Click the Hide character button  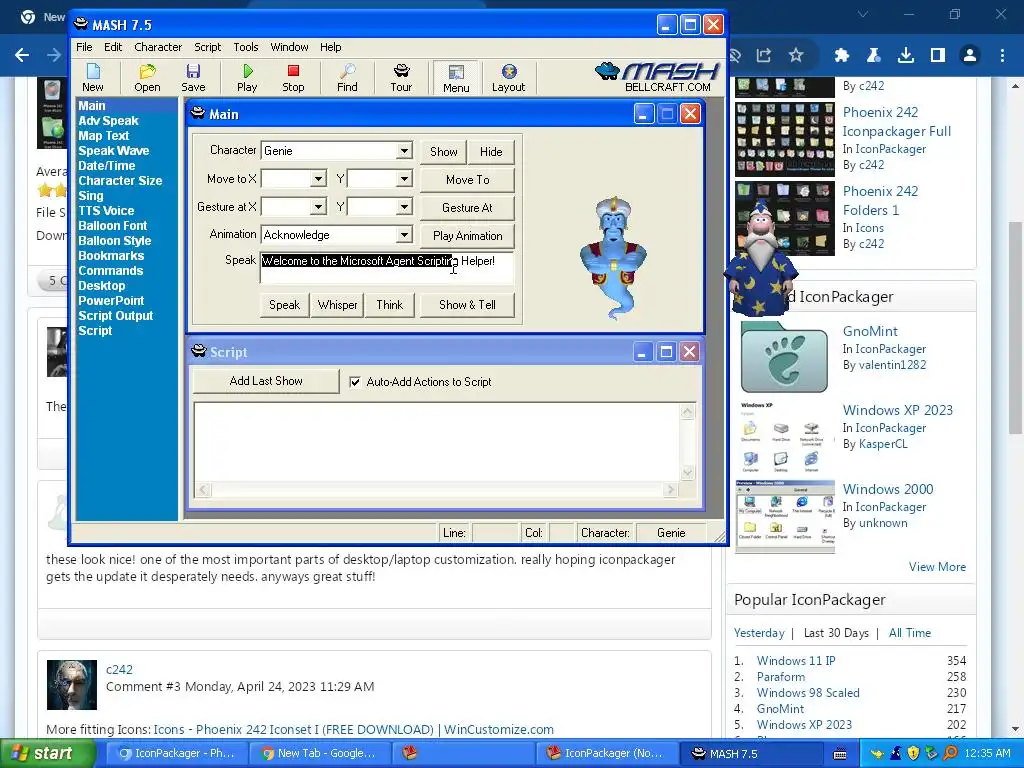(491, 152)
